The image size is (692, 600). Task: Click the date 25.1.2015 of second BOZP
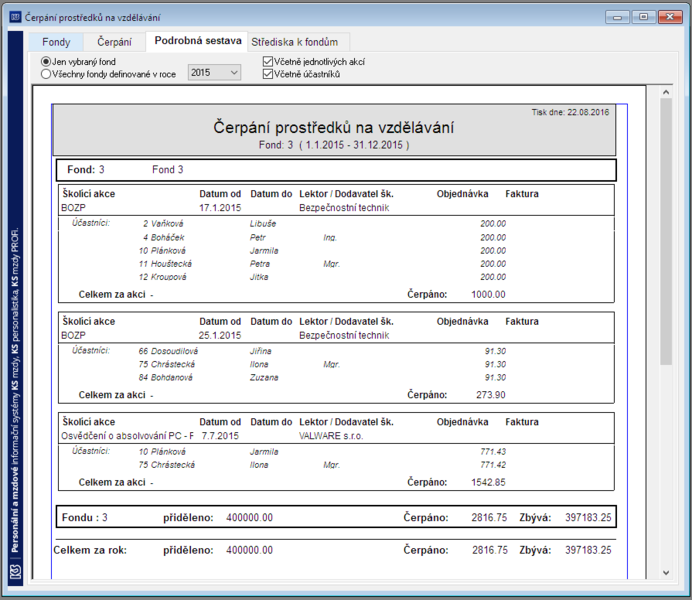point(220,336)
